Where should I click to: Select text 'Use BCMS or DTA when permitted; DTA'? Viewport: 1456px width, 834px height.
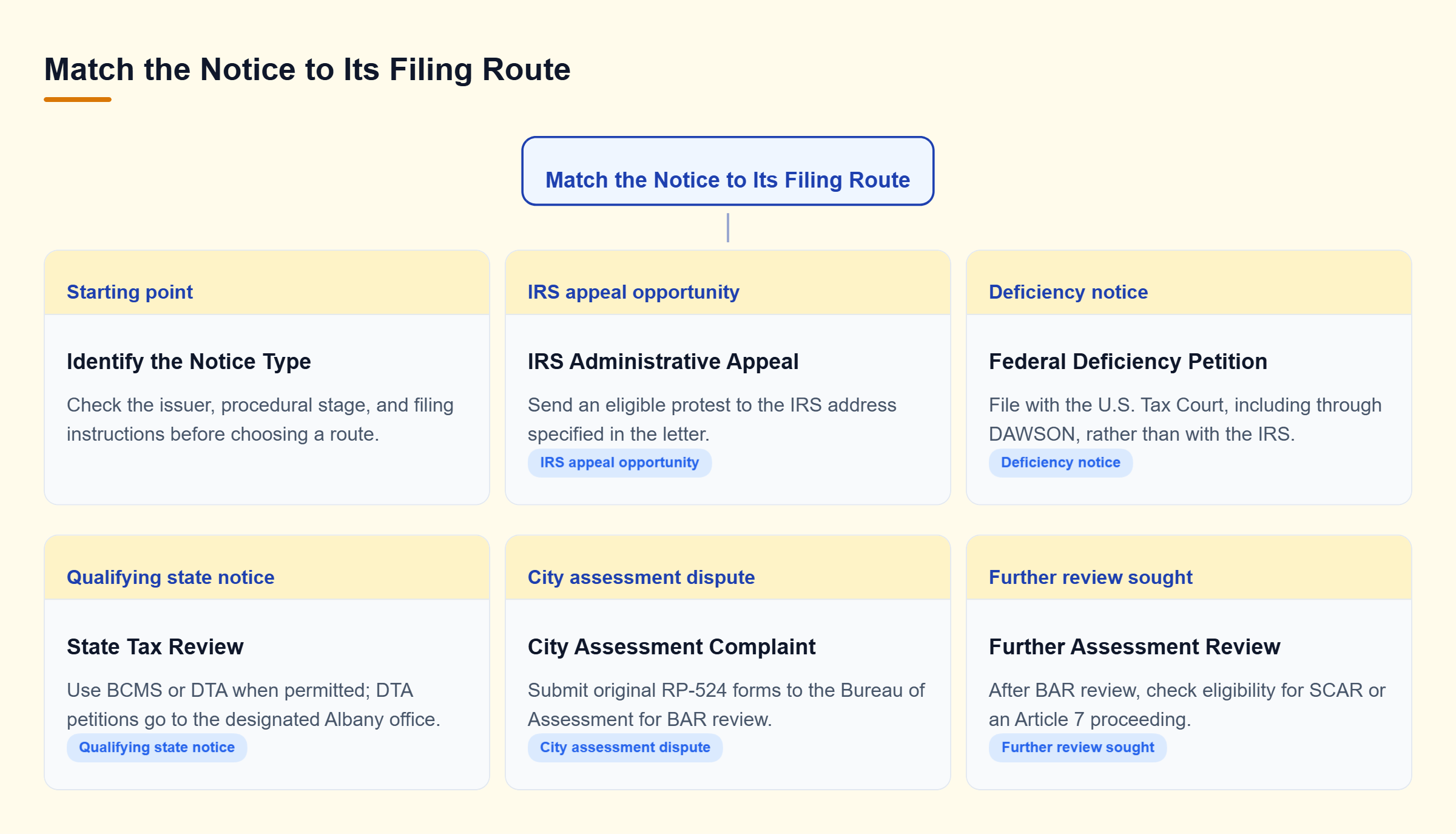click(240, 690)
